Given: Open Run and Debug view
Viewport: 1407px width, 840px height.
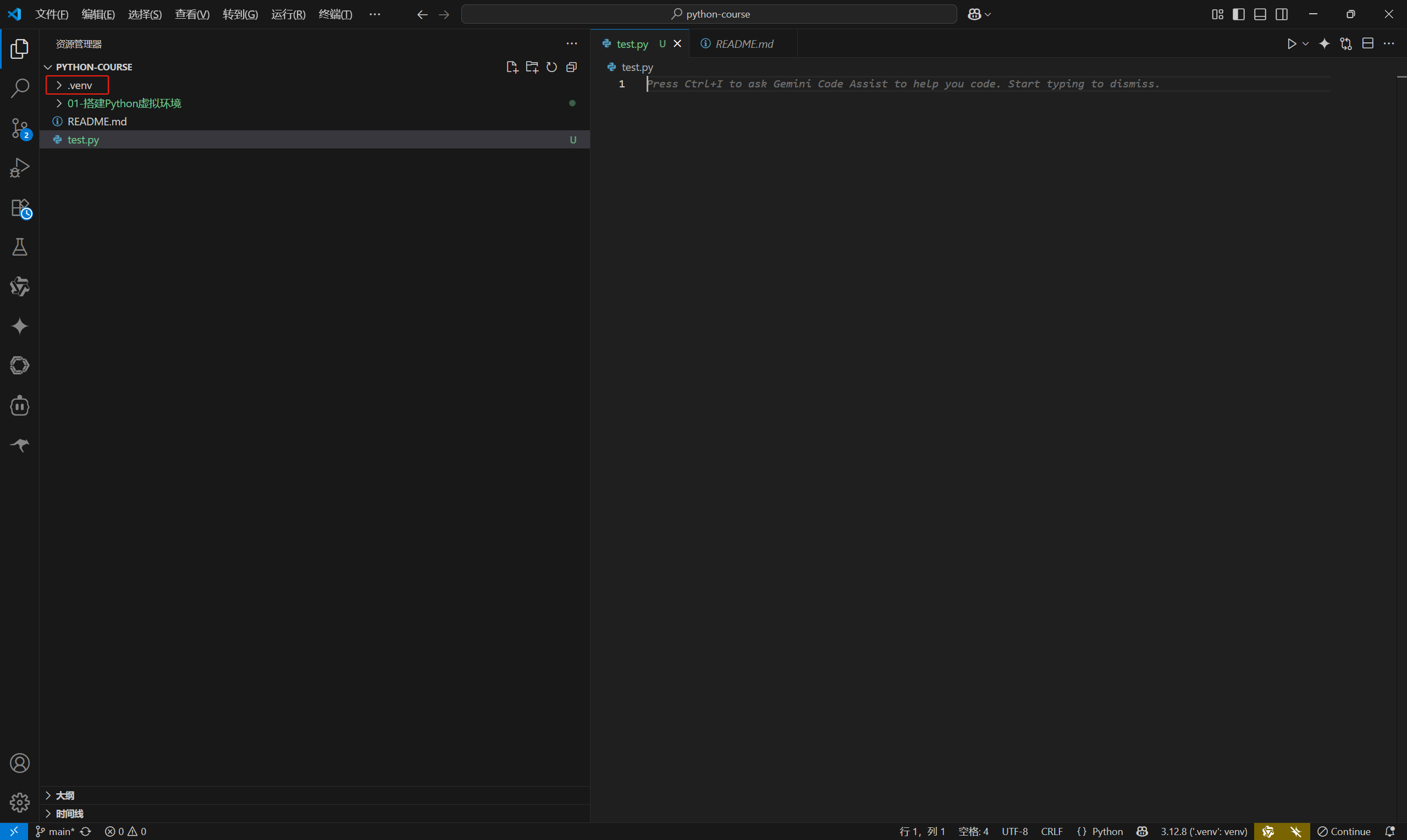Looking at the screenshot, I should pyautogui.click(x=20, y=168).
